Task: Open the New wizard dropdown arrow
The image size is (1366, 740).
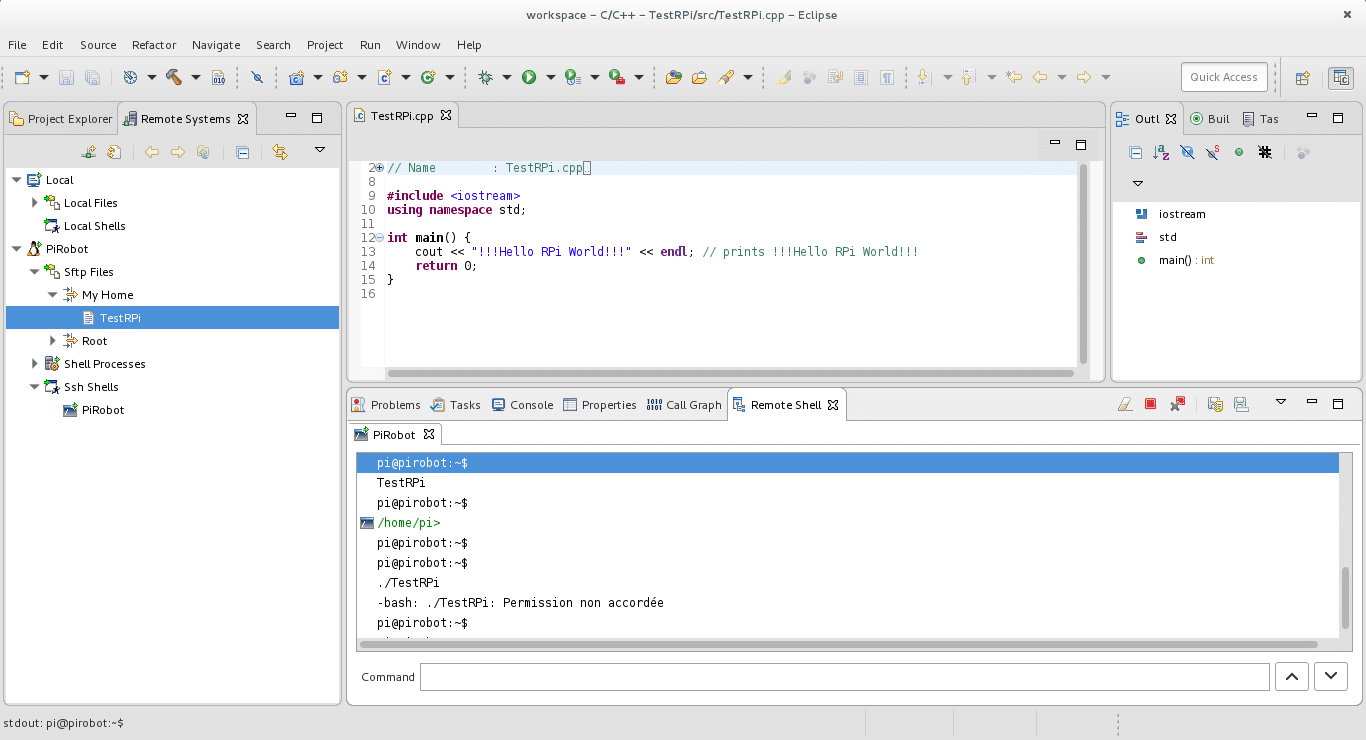Action: 44,77
